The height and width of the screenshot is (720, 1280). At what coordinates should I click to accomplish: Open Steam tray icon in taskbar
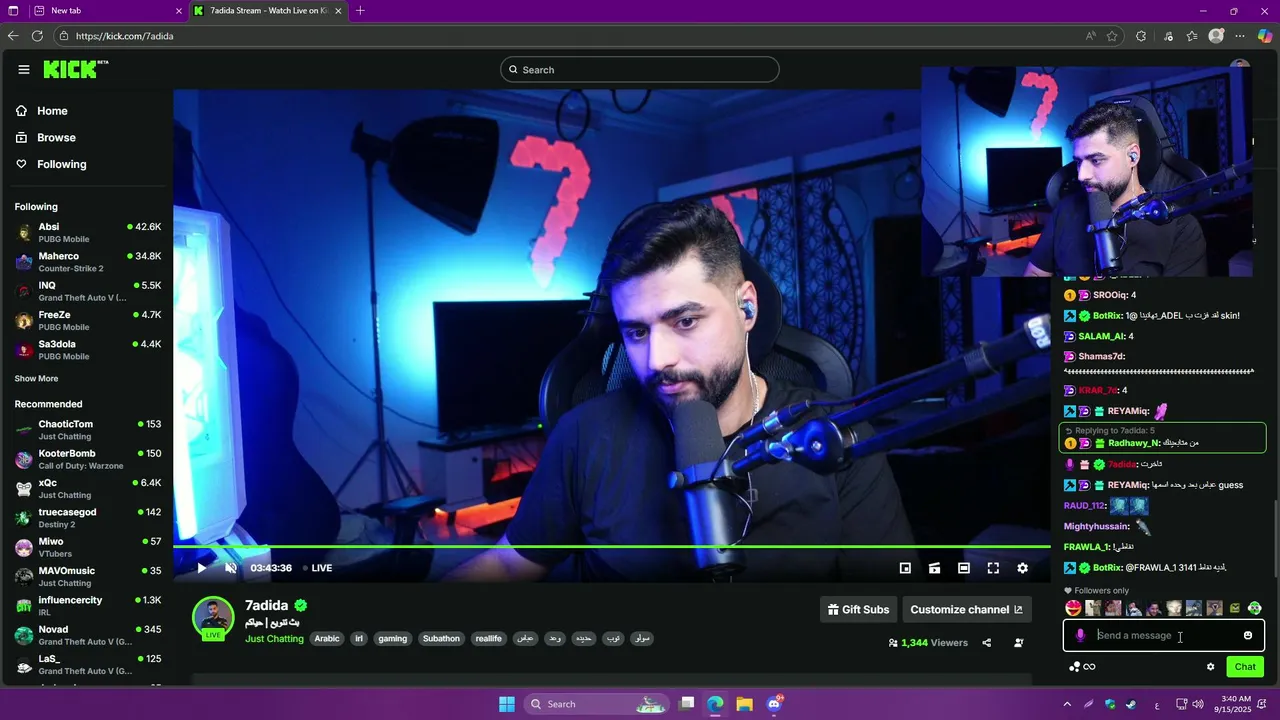(x=1131, y=704)
